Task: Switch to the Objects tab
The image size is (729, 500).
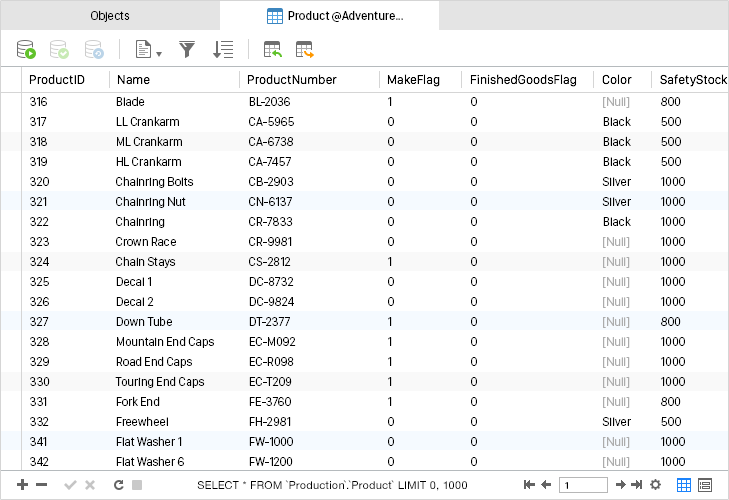Action: point(110,15)
